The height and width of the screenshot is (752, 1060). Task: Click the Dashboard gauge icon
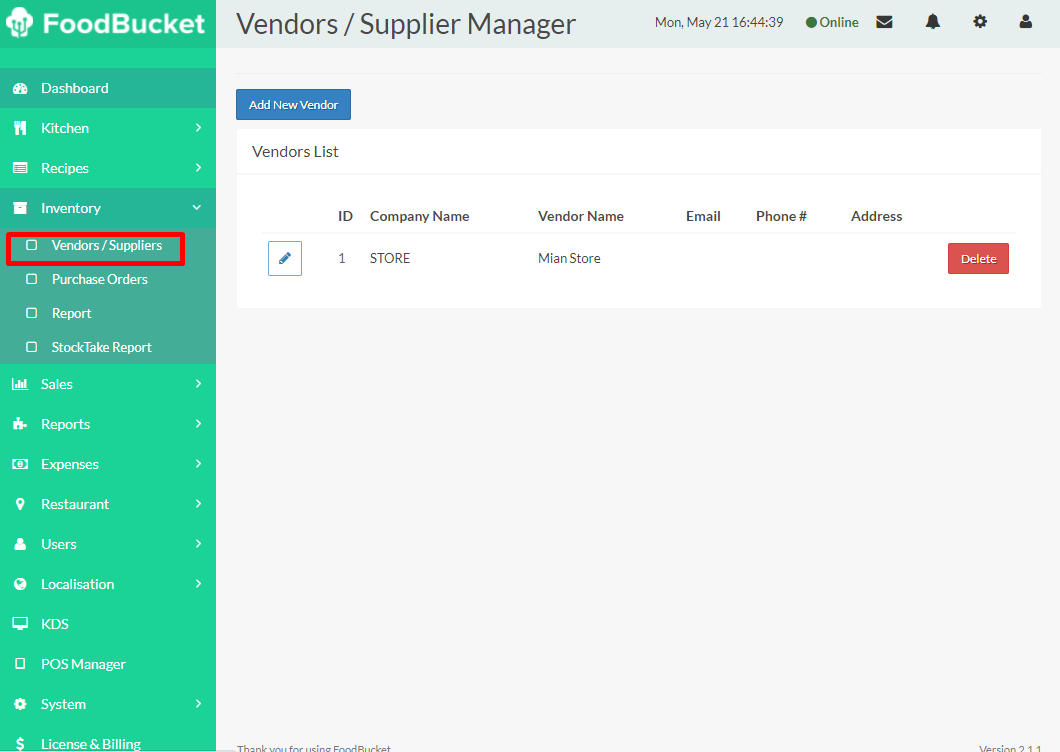tap(20, 88)
